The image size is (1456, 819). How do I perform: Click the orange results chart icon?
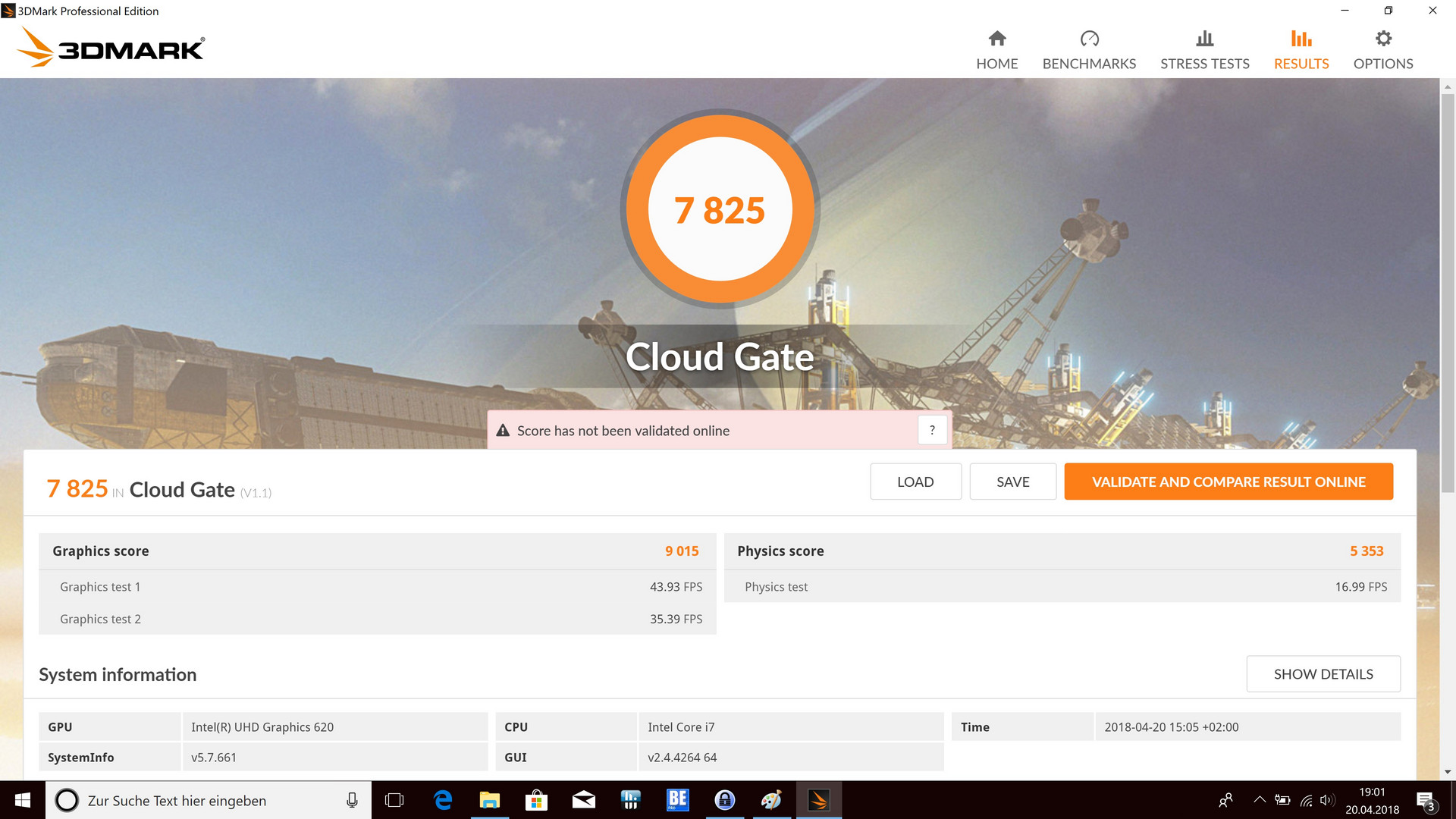coord(1301,38)
